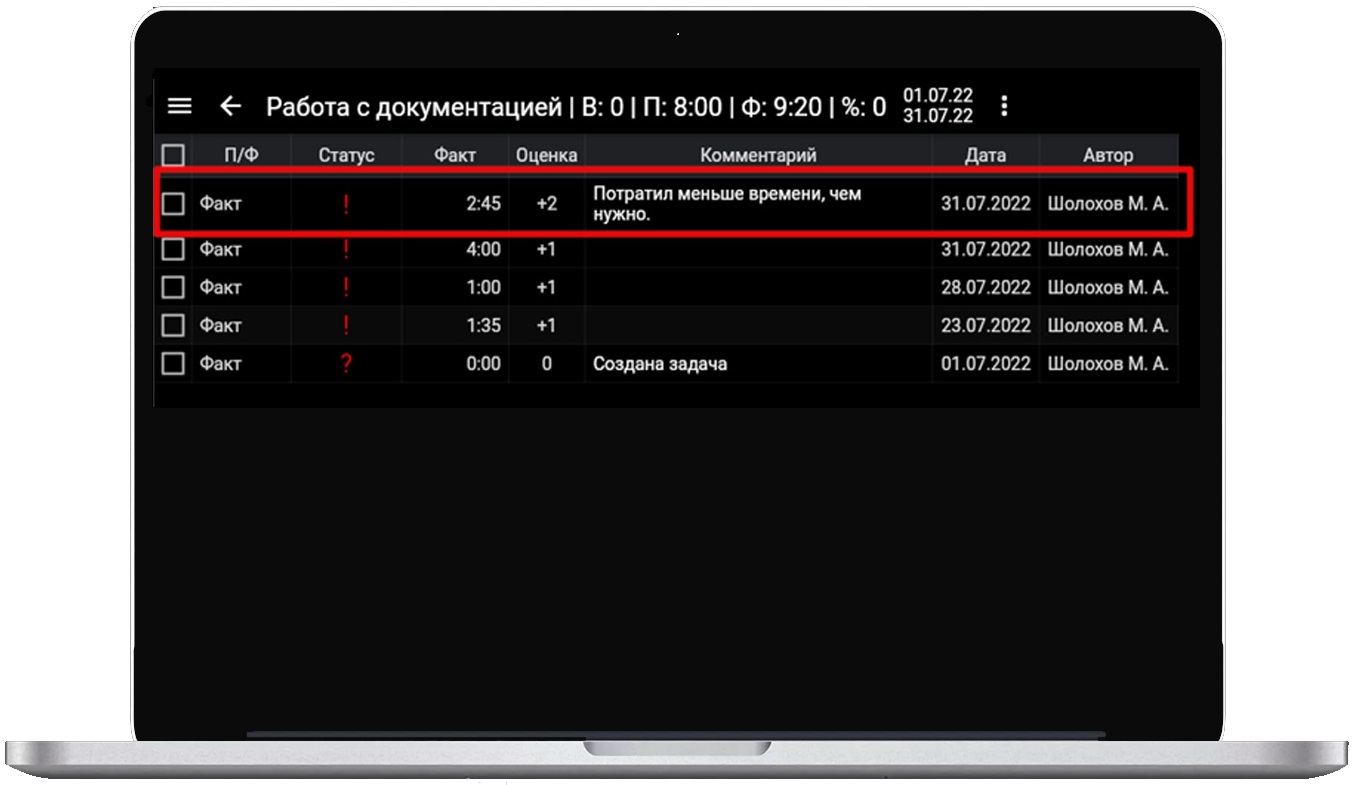Viewport: 1352px width, 785px height.
Task: Sort by the 'Оценка' column header
Action: (x=546, y=155)
